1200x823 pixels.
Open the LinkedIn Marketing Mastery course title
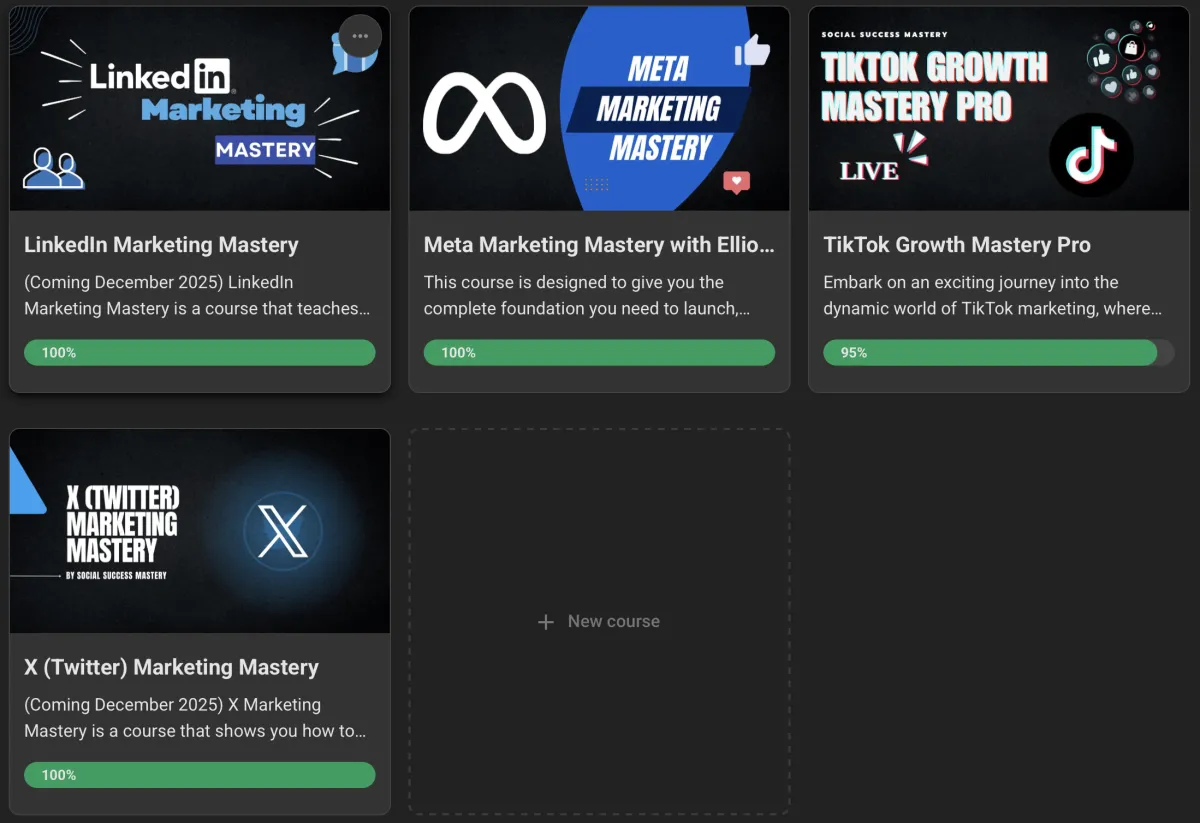[x=161, y=245]
